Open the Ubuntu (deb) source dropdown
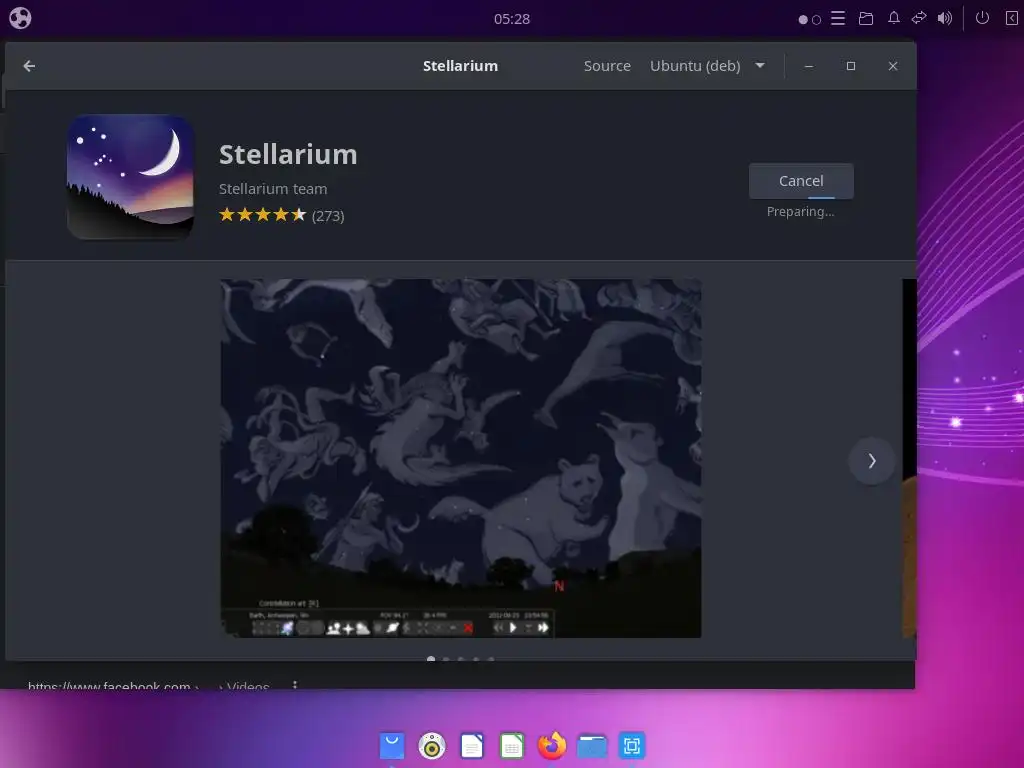Image resolution: width=1024 pixels, height=768 pixels. coord(707,66)
